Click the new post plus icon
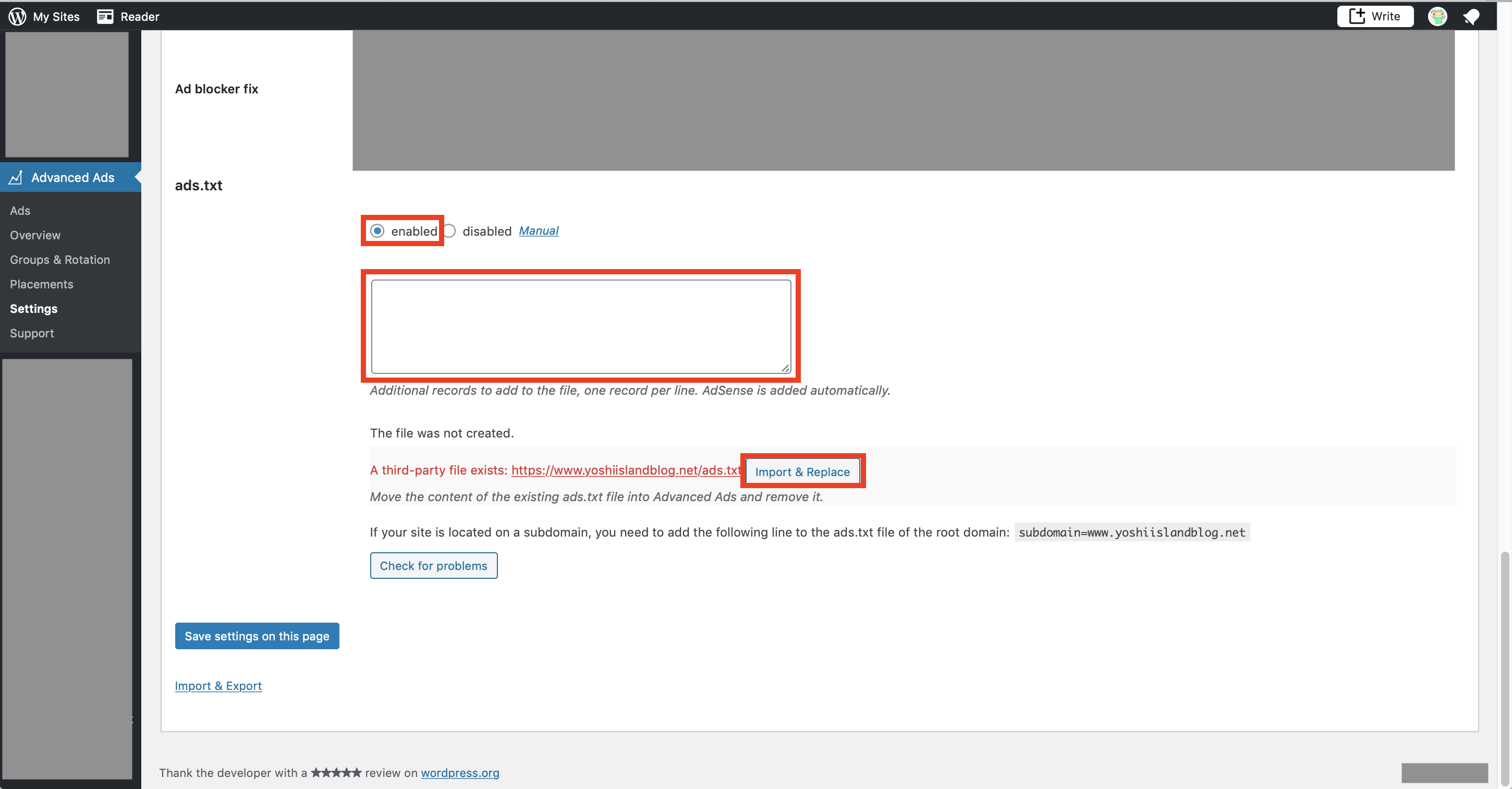The width and height of the screenshot is (1512, 789). point(1357,16)
